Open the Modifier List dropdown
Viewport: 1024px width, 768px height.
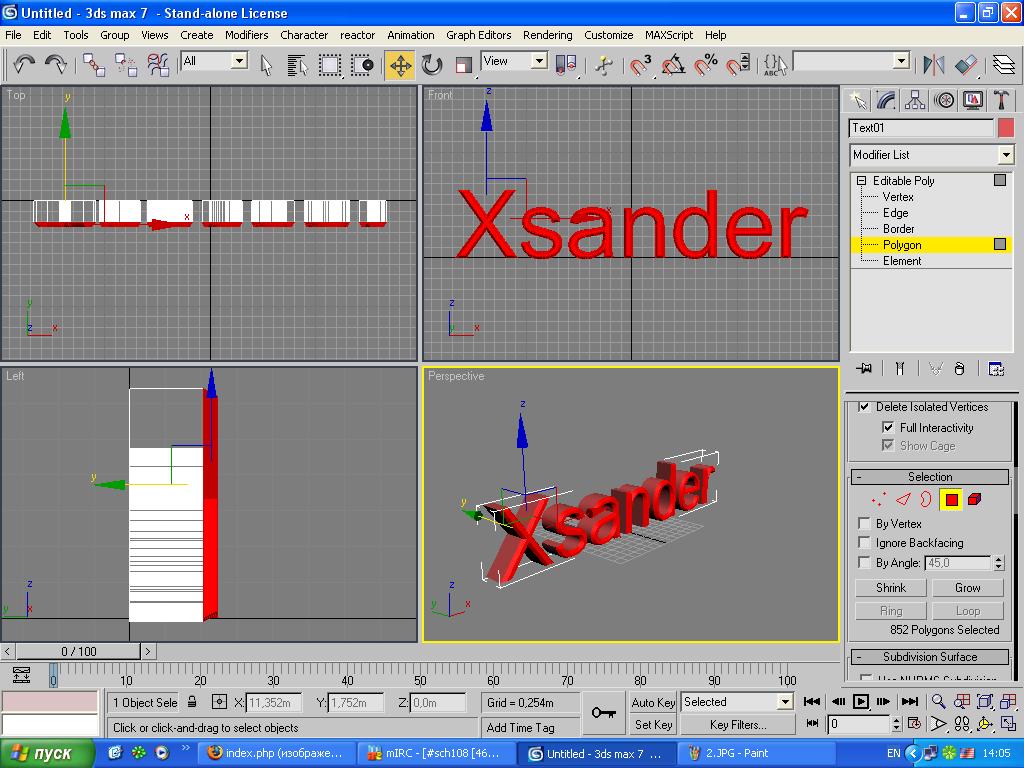point(1005,155)
